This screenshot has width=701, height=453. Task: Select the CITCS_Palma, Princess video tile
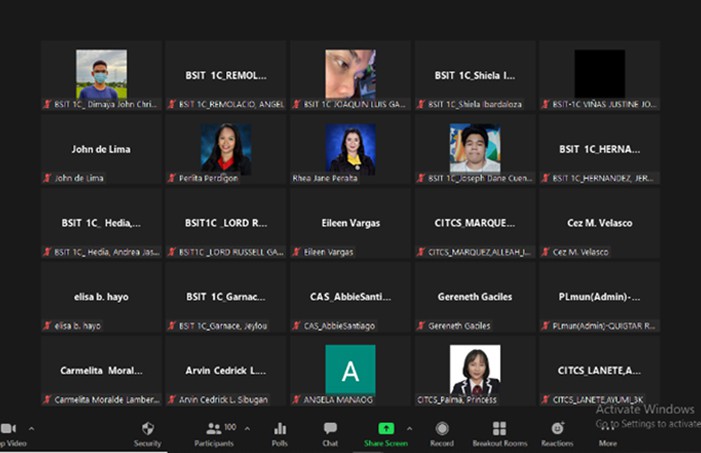pos(475,370)
